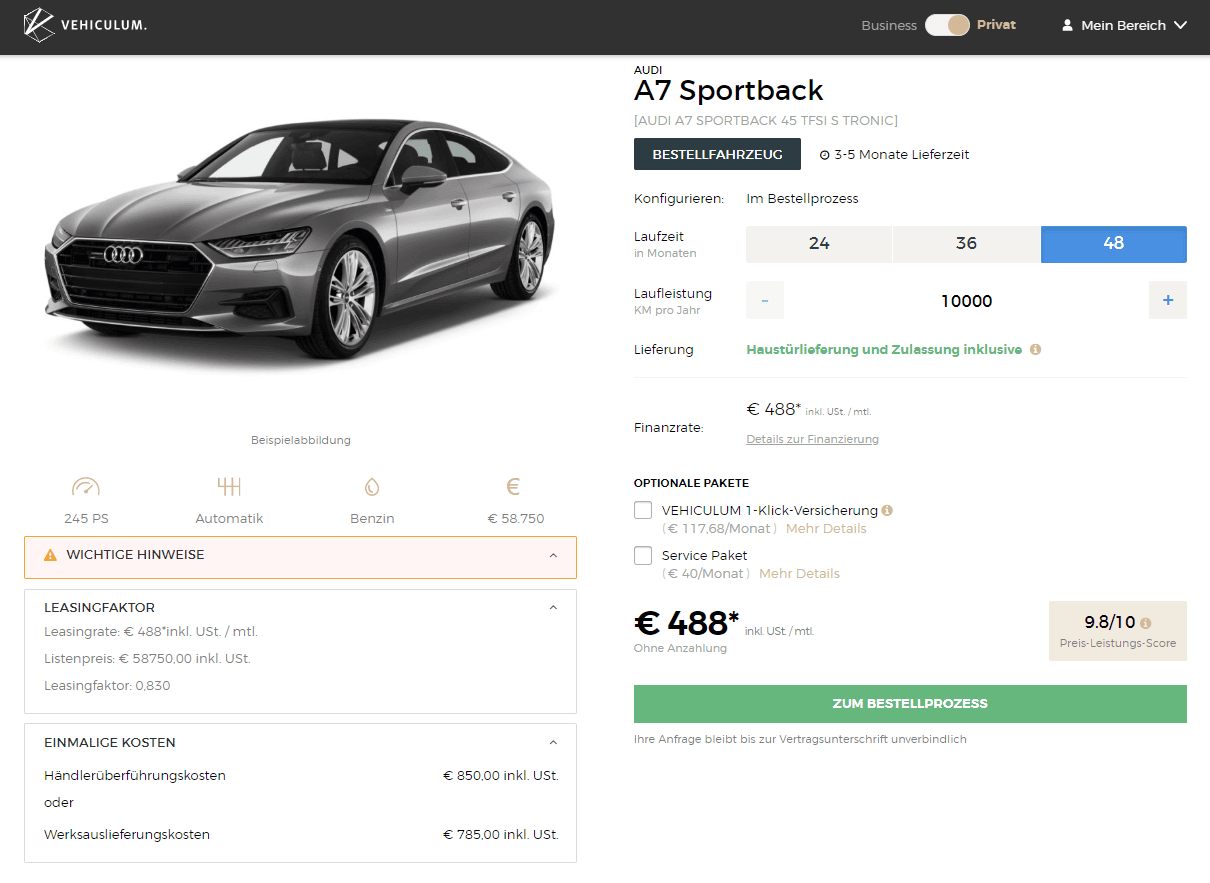Viewport: 1210px width, 883px height.
Task: Select 36 months Laufzeit
Action: tap(966, 244)
